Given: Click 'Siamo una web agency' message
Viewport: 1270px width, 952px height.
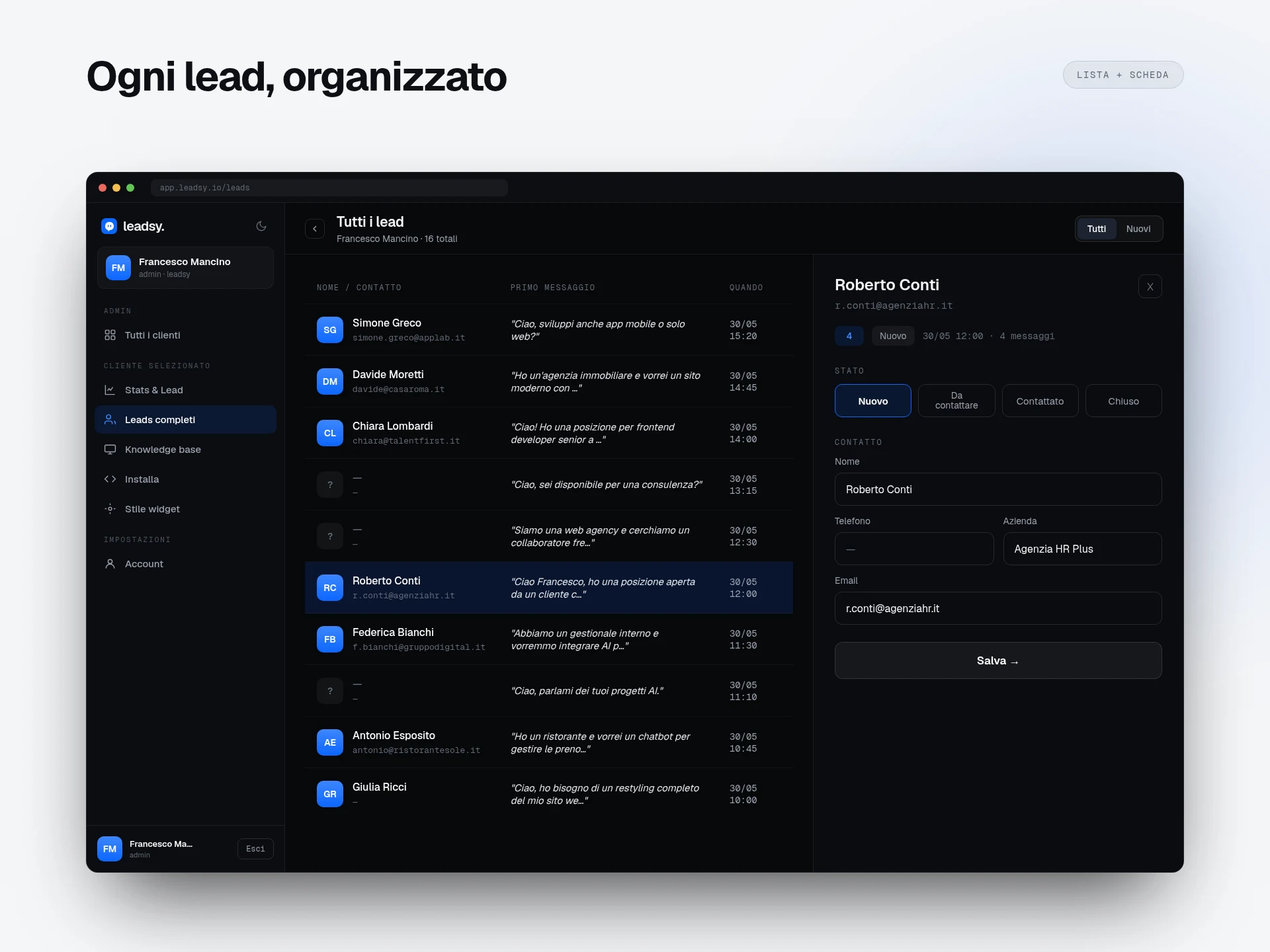Looking at the screenshot, I should coord(600,536).
